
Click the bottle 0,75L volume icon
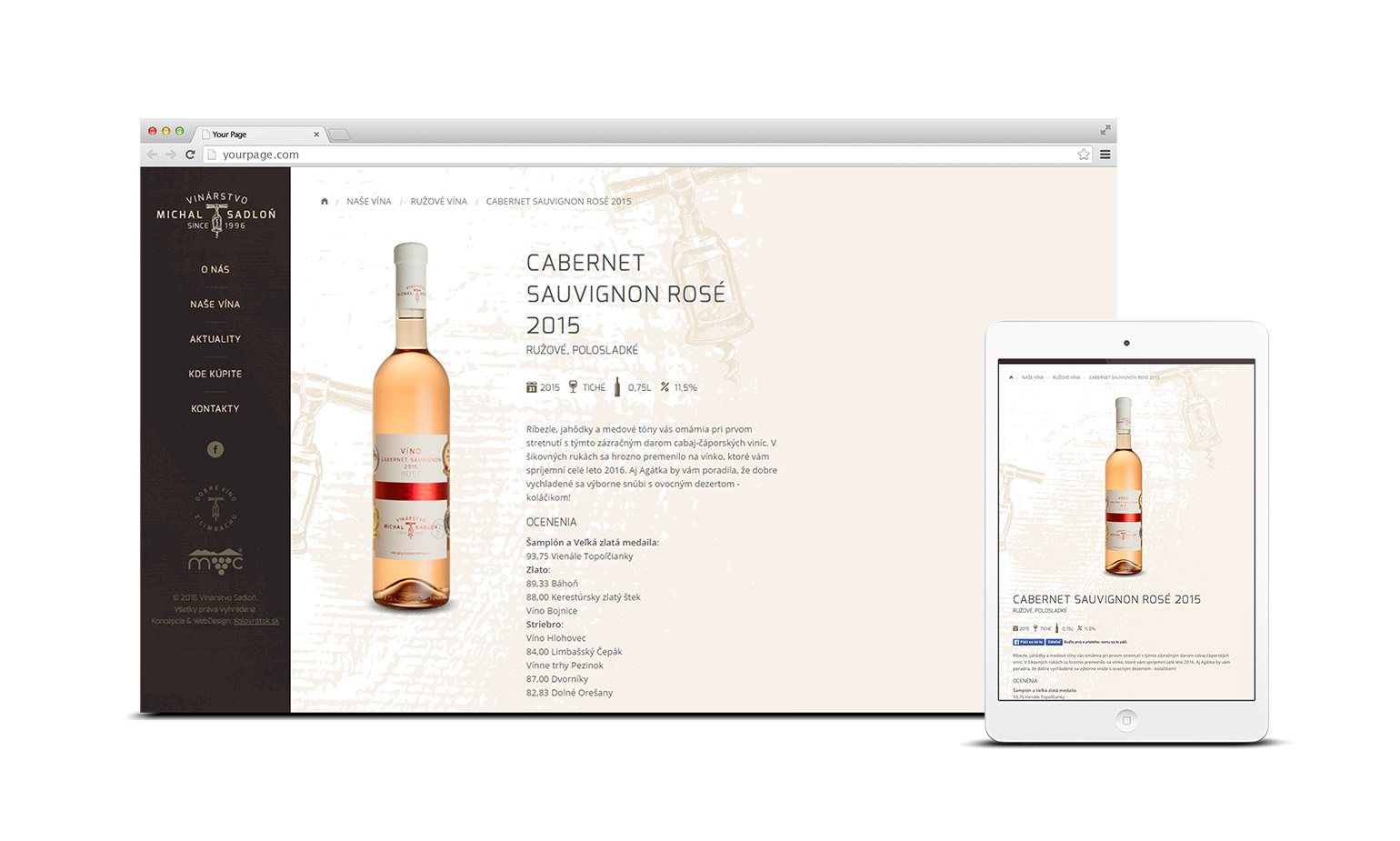(617, 387)
